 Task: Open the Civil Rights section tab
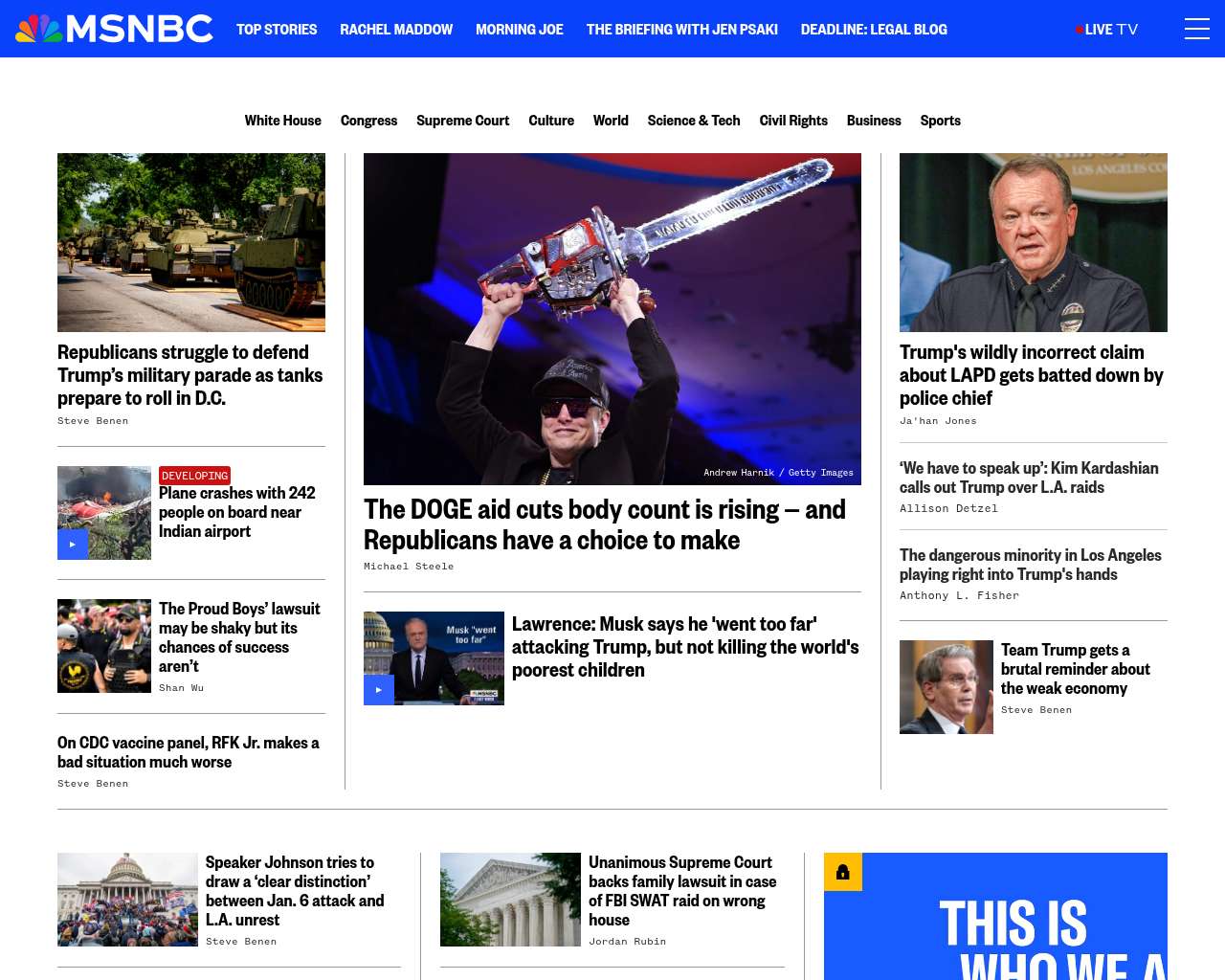point(793,121)
